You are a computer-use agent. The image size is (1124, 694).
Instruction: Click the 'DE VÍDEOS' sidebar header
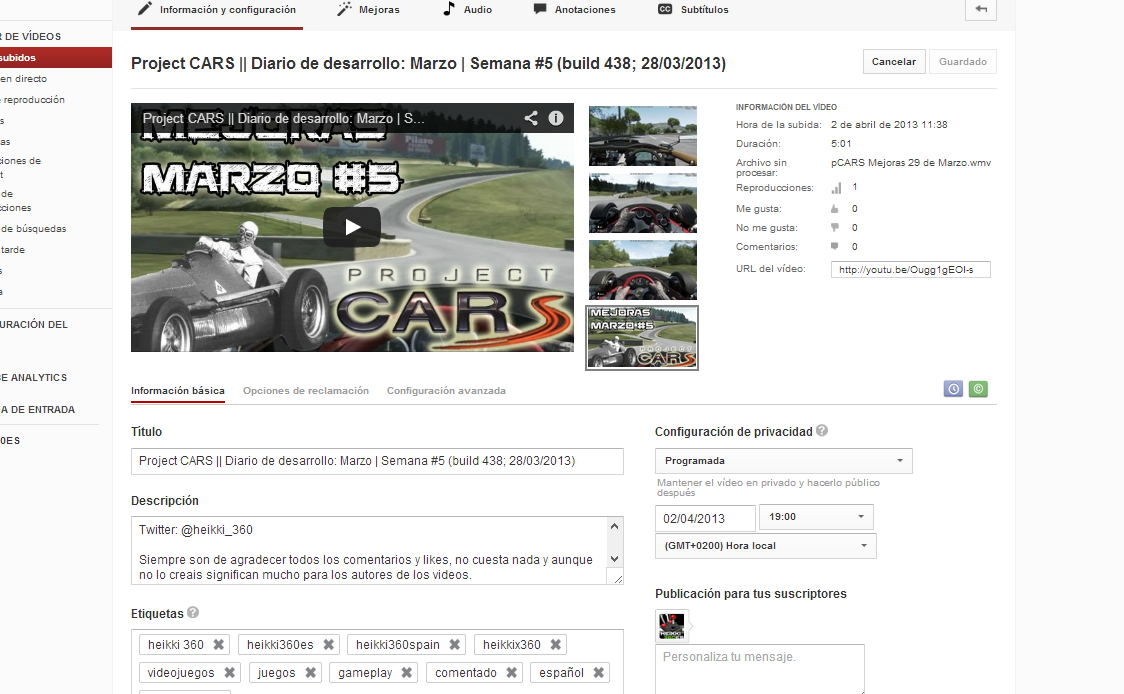(x=32, y=36)
